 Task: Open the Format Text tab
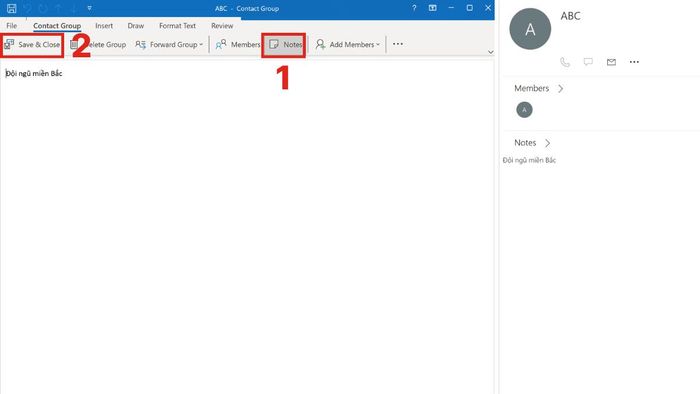point(177,26)
